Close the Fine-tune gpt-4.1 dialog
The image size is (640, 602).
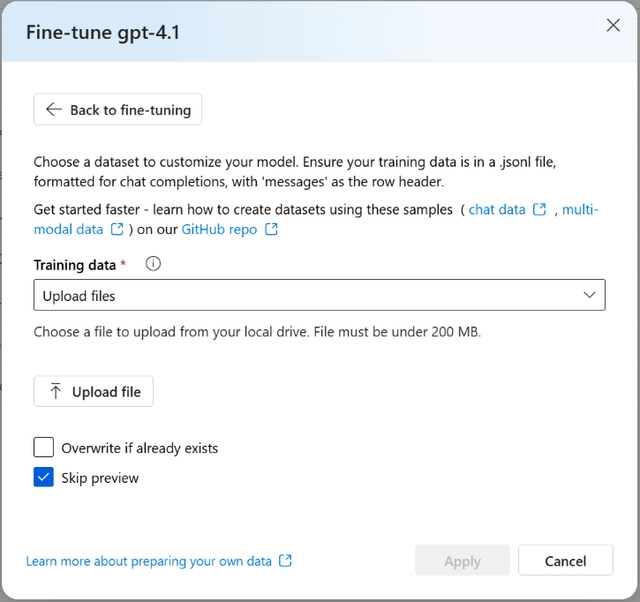(613, 26)
